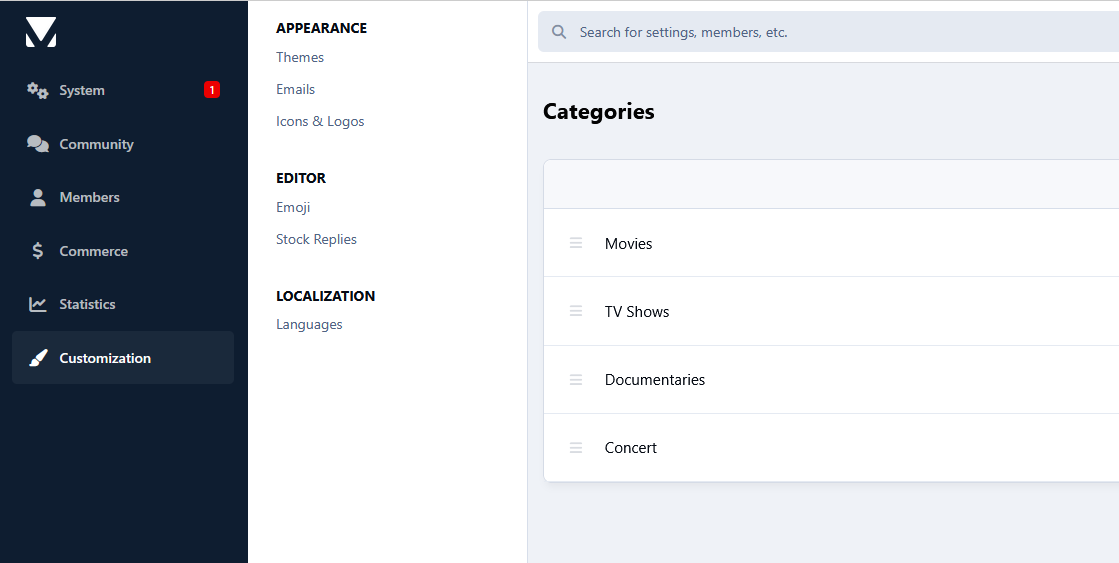Click the Community chat bubbles icon
The height and width of the screenshot is (563, 1119).
[x=38, y=144]
